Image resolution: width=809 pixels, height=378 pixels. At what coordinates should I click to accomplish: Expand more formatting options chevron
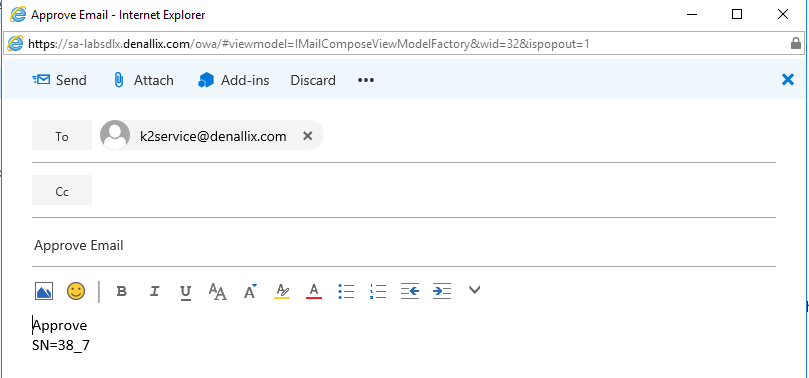point(475,290)
